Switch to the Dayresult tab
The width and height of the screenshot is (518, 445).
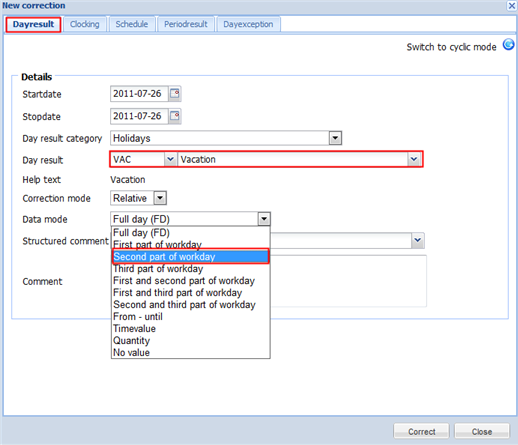pyautogui.click(x=33, y=24)
